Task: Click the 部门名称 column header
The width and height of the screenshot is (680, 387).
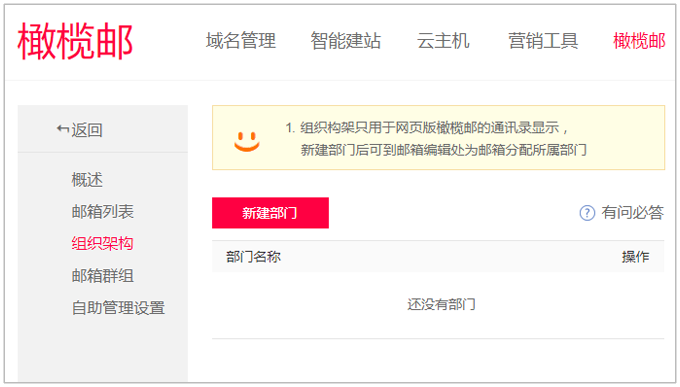Action: [254, 257]
